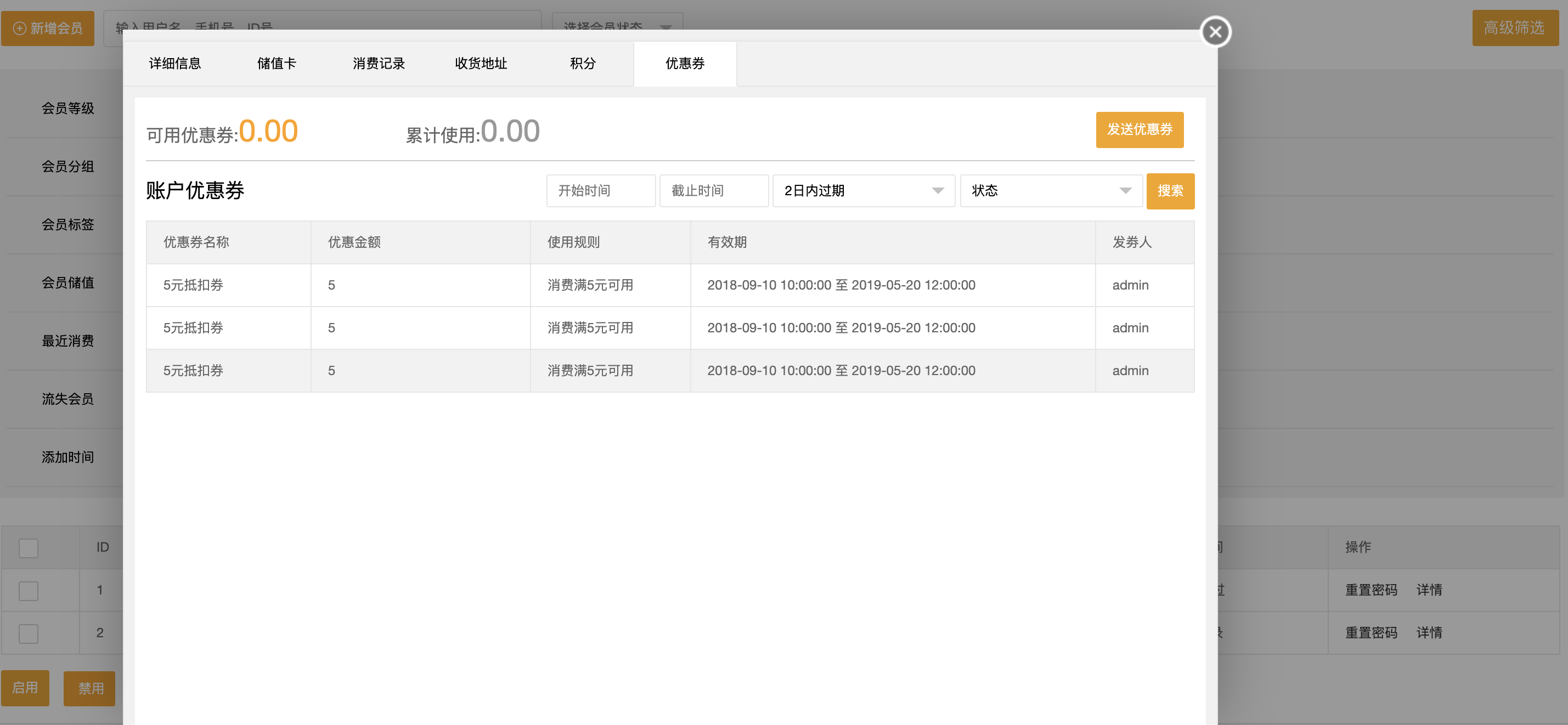Open the 详细信息 tab

click(x=174, y=63)
